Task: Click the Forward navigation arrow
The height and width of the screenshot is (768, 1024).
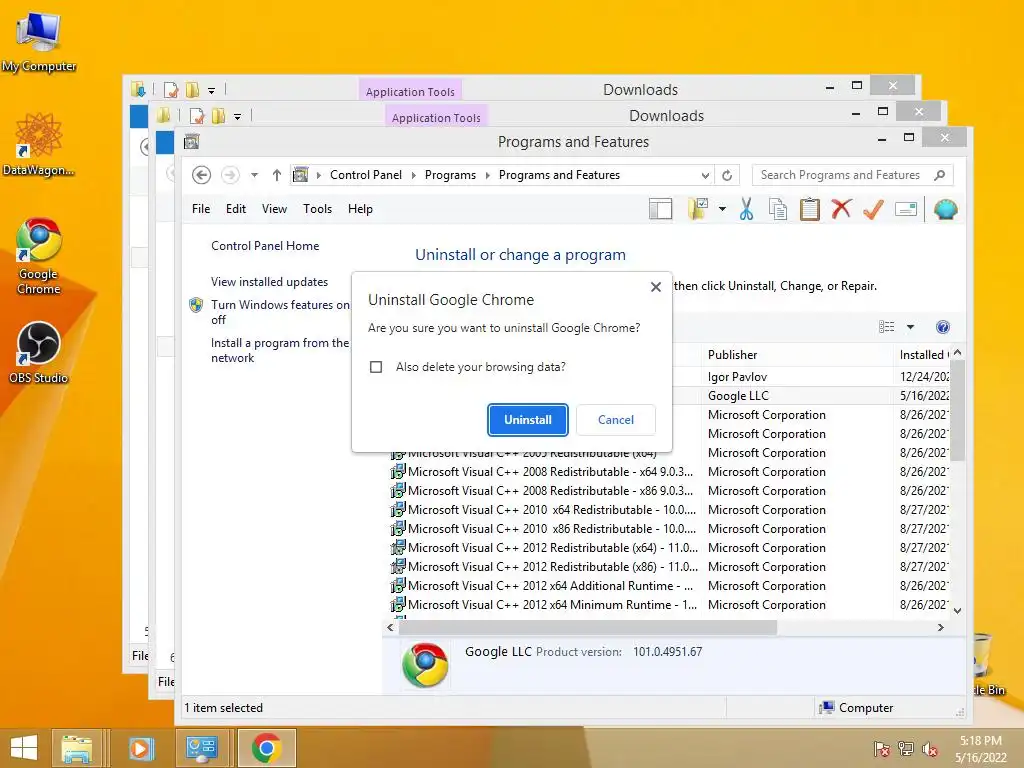Action: point(230,175)
